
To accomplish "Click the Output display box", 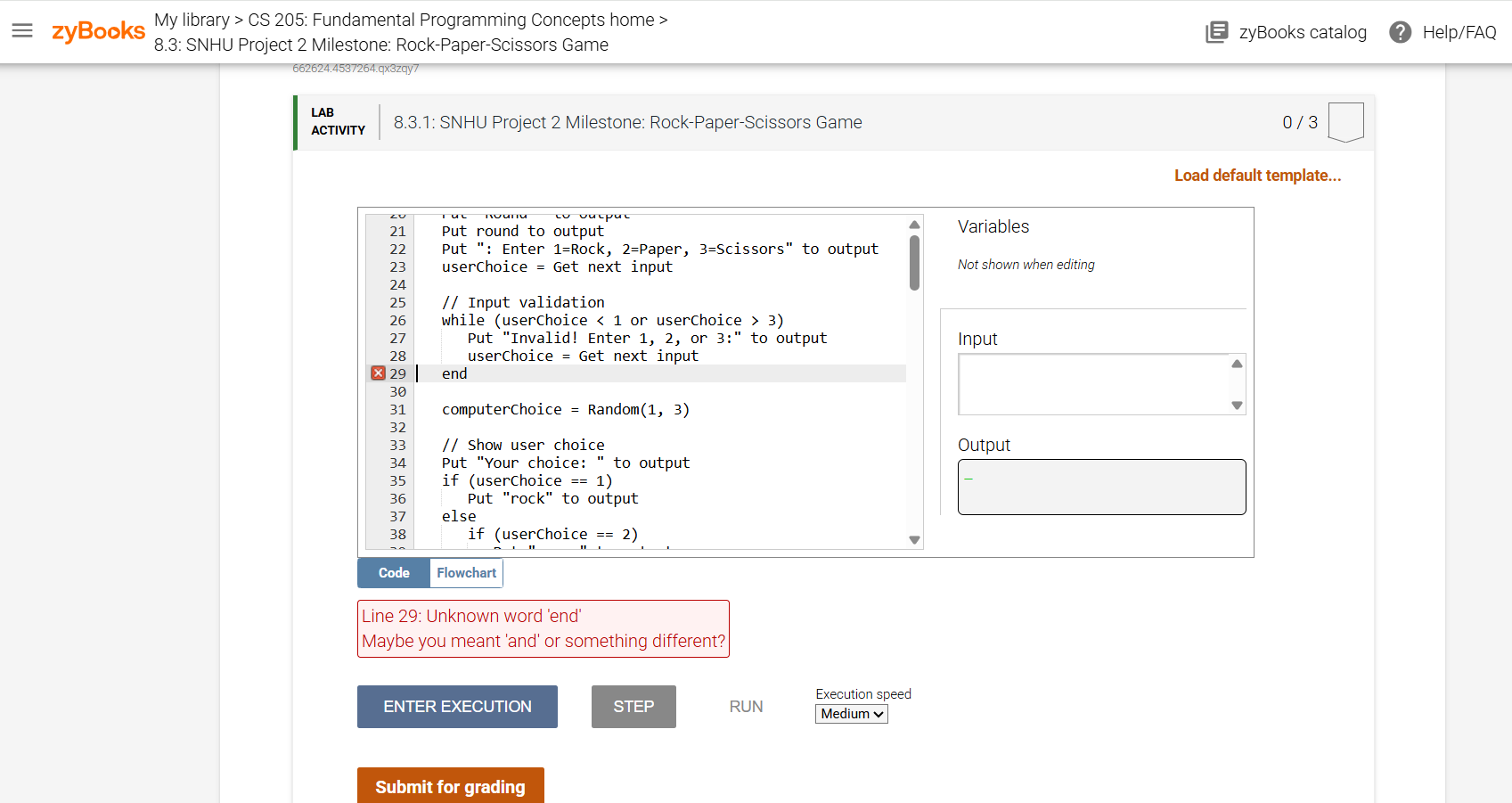I will tap(1101, 487).
